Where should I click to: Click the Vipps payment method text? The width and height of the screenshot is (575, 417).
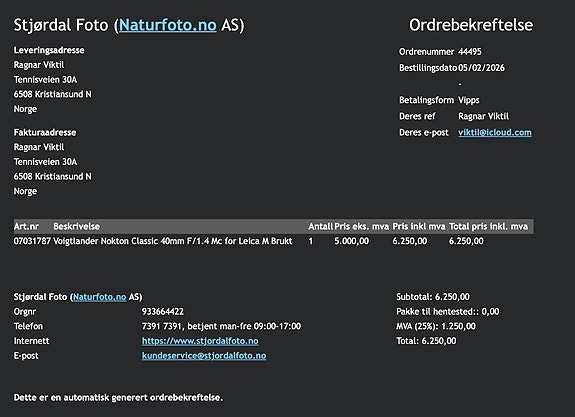469,100
